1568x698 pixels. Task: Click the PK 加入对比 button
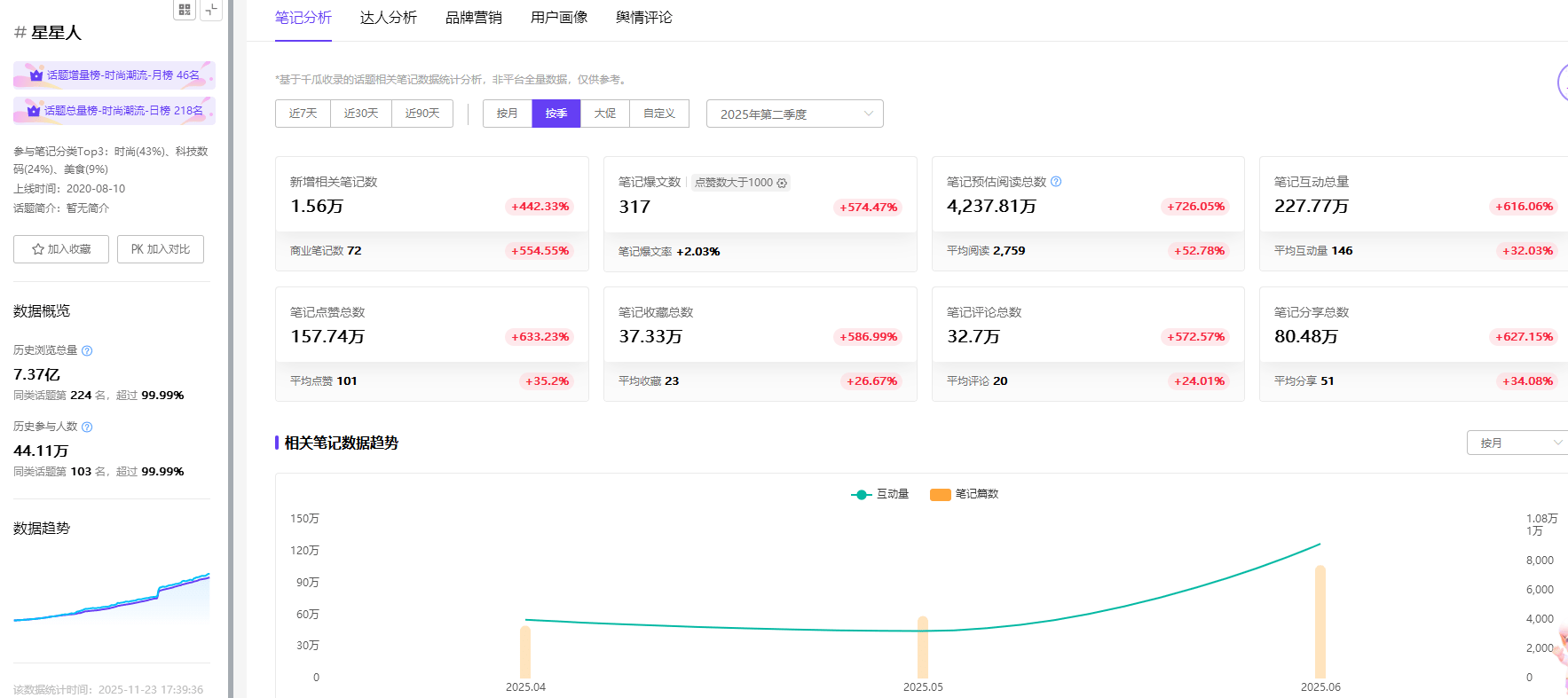pos(161,249)
